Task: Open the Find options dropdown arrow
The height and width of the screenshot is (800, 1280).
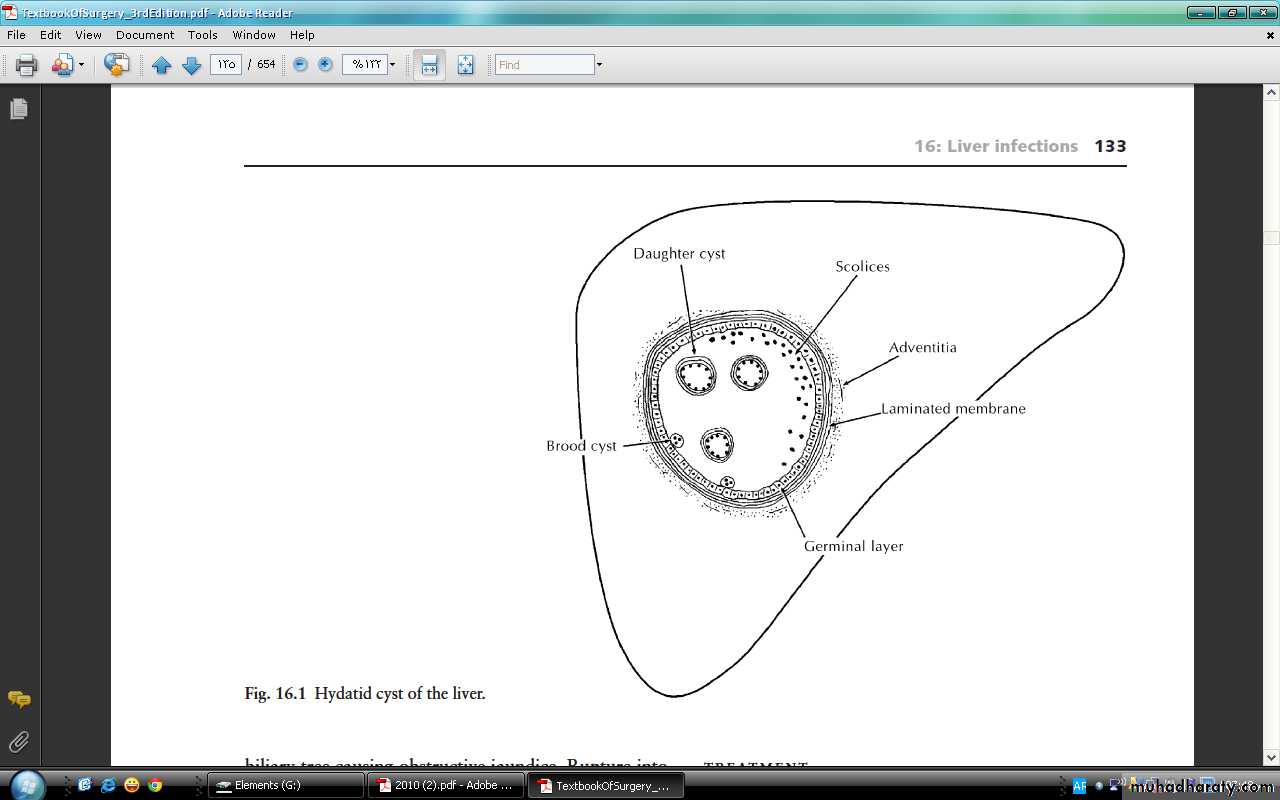Action: pos(599,65)
